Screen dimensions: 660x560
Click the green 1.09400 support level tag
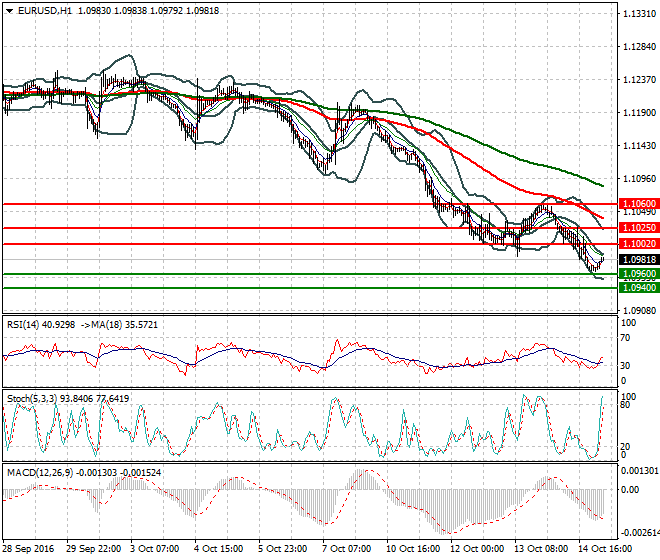(636, 288)
